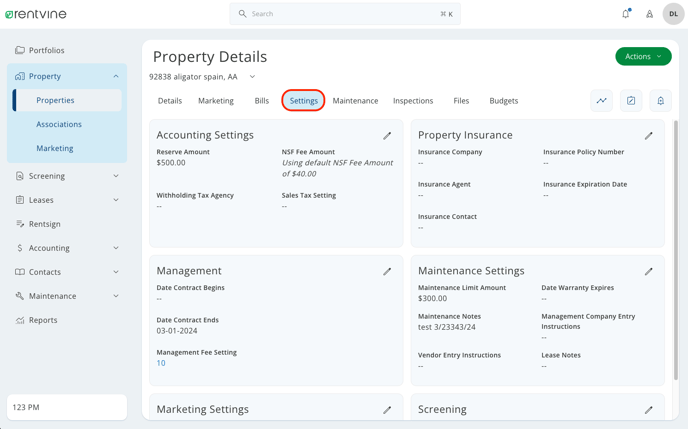688x429 pixels.
Task: Switch to the Marketing tab
Action: [216, 101]
